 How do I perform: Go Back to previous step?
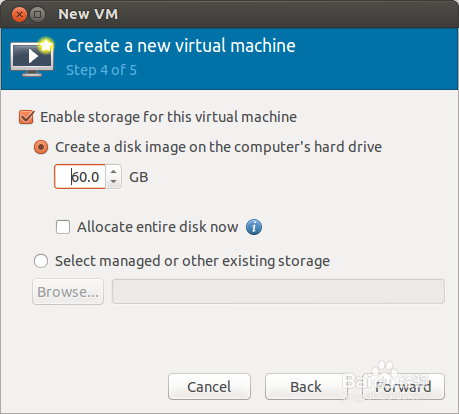306,387
